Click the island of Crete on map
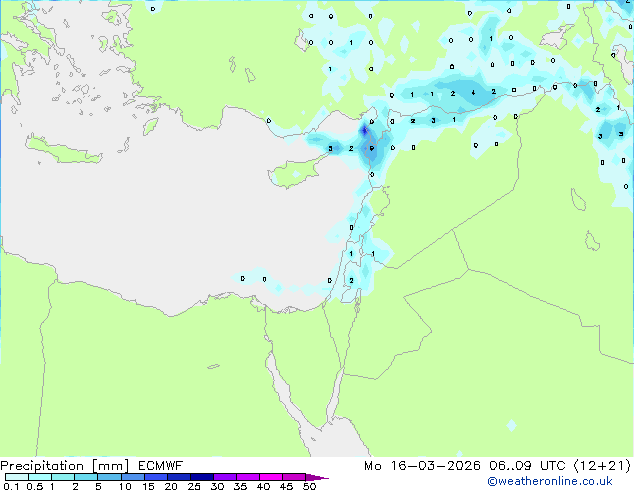Screen dimensions: 634x490 point(63,150)
